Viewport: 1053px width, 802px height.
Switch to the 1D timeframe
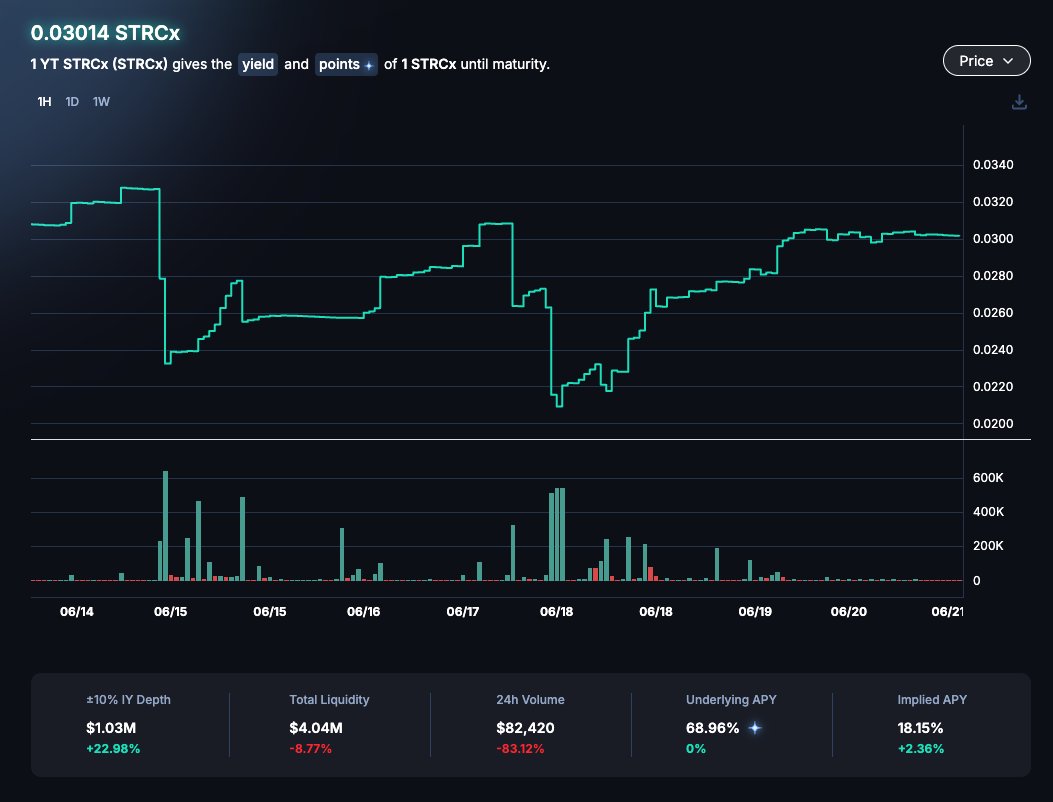point(72,102)
